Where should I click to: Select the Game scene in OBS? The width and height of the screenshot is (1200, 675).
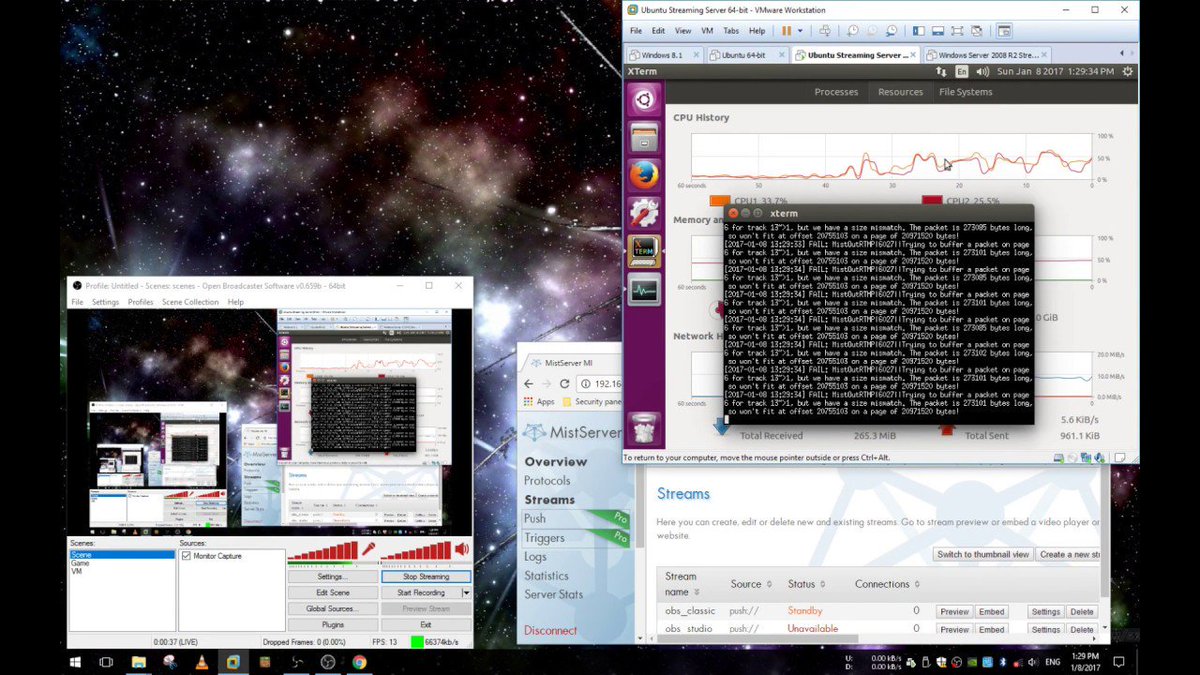[78, 563]
